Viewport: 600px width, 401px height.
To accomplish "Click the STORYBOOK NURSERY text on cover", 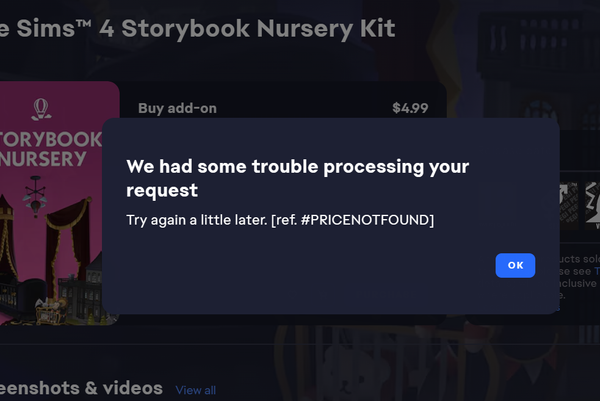I will [50, 146].
